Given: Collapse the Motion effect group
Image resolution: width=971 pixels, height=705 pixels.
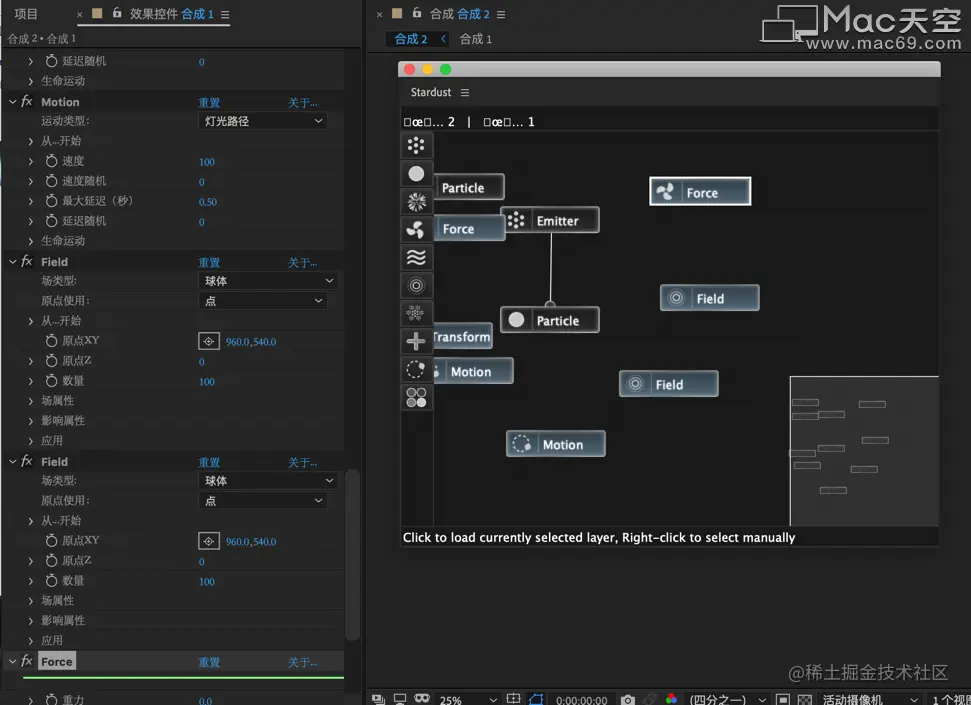Looking at the screenshot, I should [x=12, y=102].
